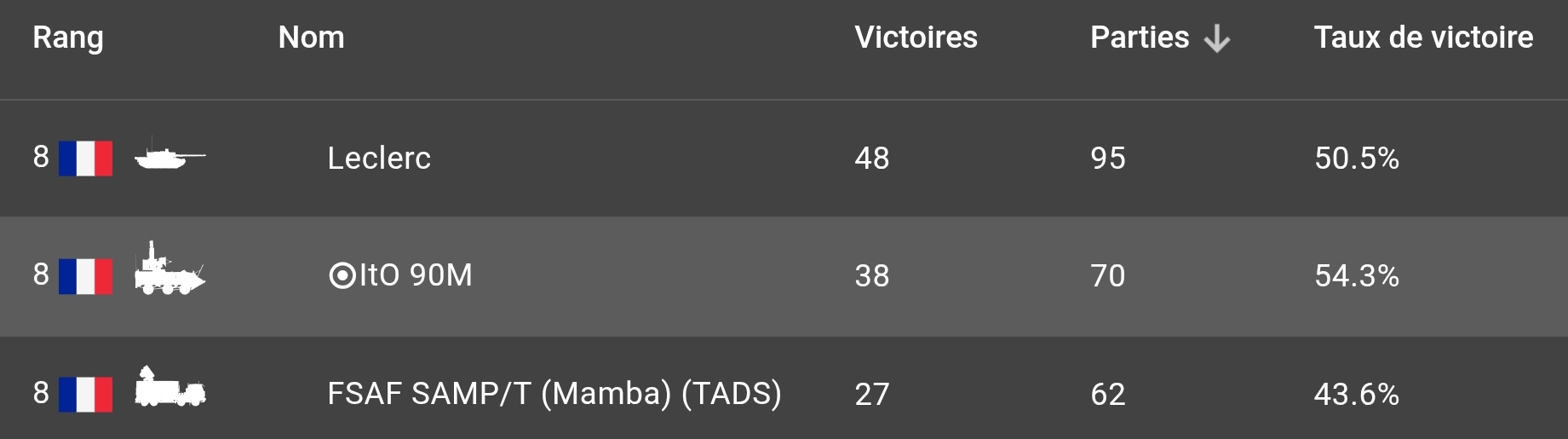Image resolution: width=1568 pixels, height=439 pixels.
Task: Open the ItO 90M vehicle name
Action: 416,275
